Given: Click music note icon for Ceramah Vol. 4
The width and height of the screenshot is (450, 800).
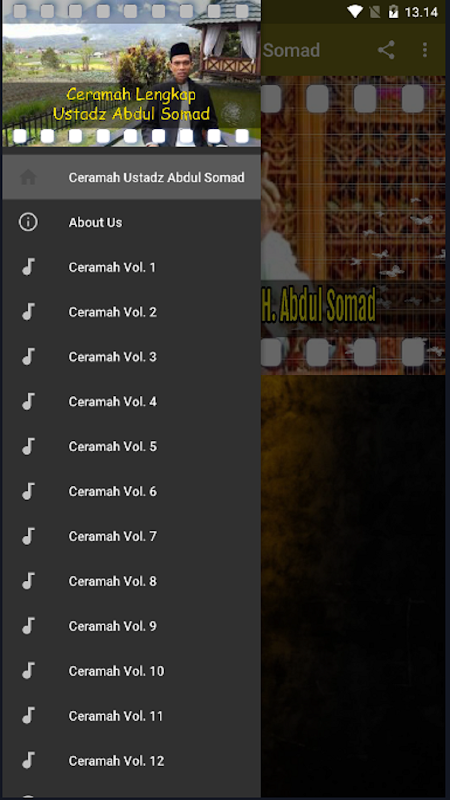Looking at the screenshot, I should click(x=28, y=402).
